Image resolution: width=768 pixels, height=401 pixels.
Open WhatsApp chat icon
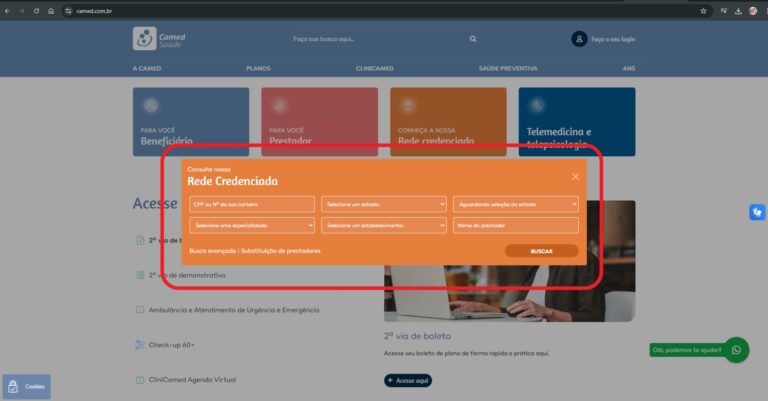[x=736, y=350]
